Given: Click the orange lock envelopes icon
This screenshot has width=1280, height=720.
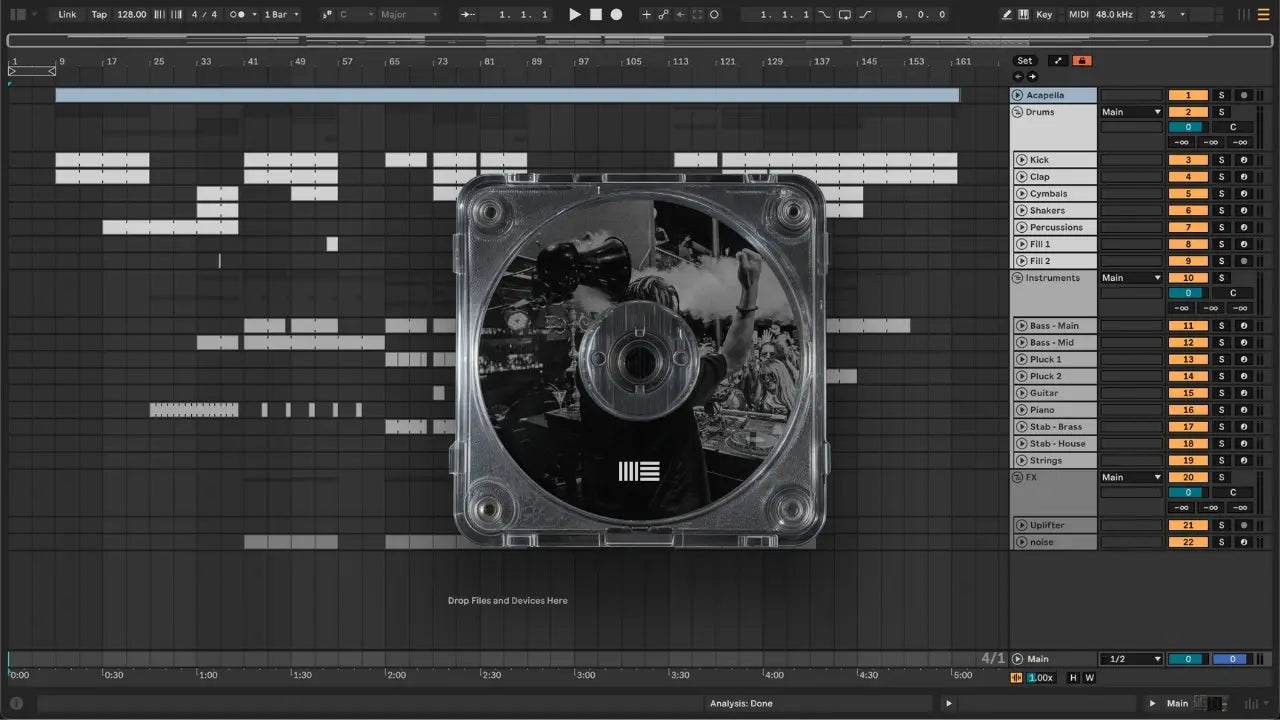Looking at the screenshot, I should (x=1082, y=61).
